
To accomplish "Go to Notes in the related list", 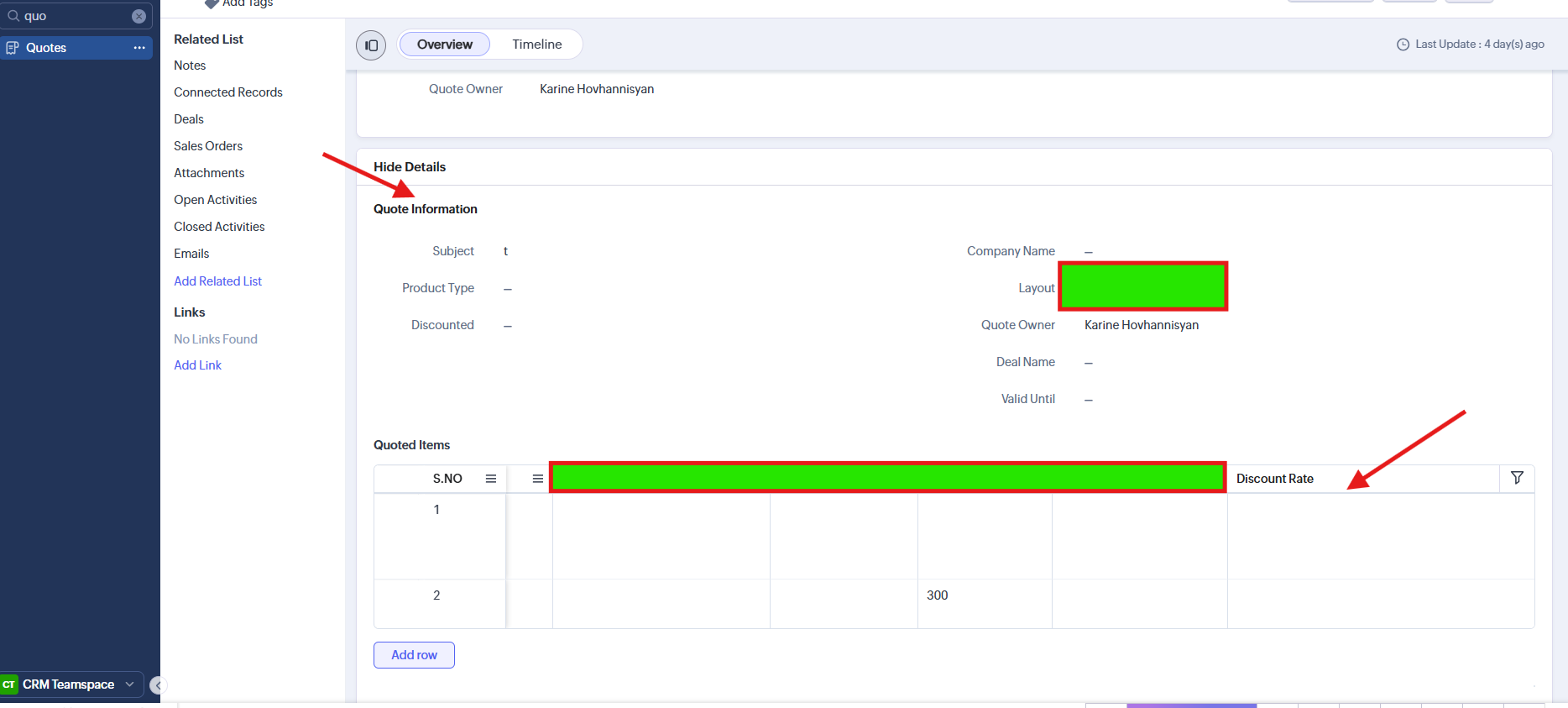I will pos(190,66).
